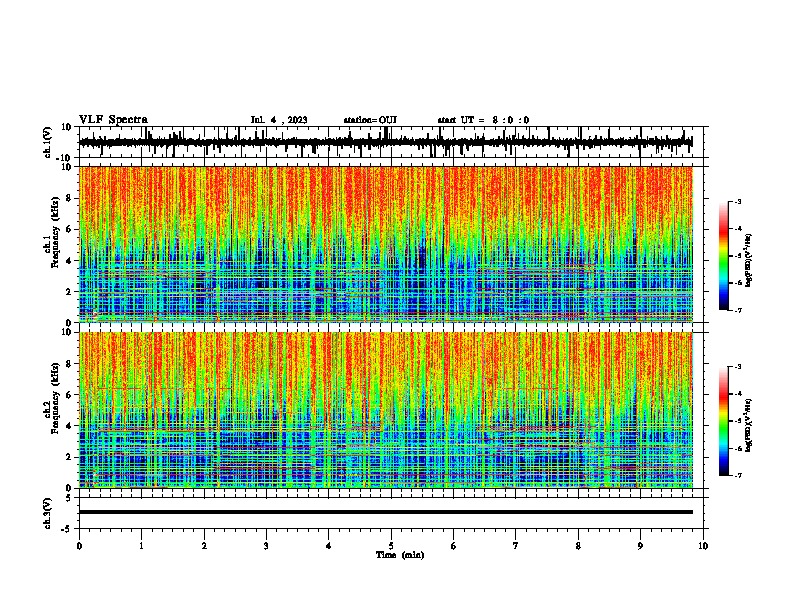Click the "6" kHz tick on ch.2 spectrogram axis

click(69, 394)
